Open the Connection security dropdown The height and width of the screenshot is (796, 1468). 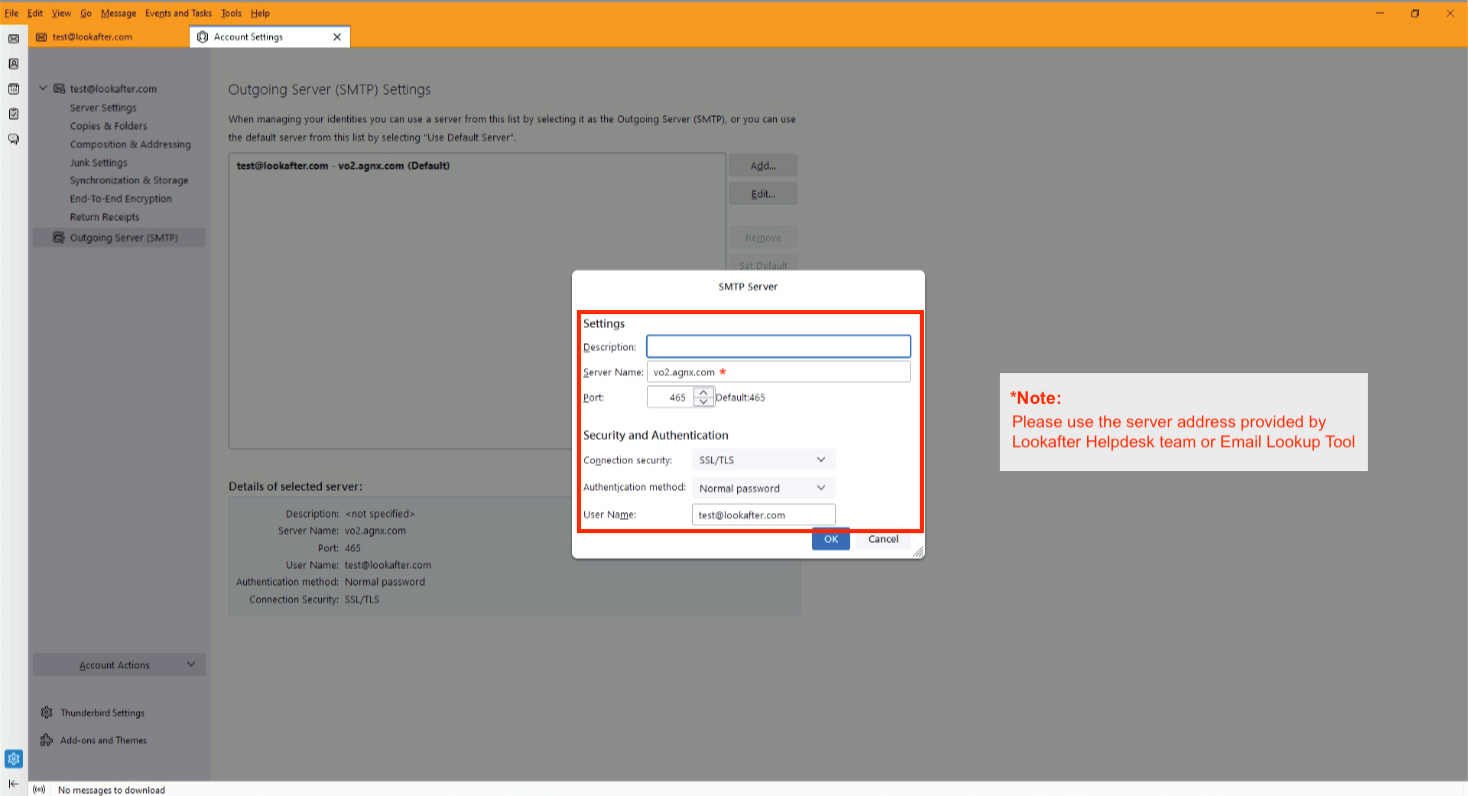point(763,460)
